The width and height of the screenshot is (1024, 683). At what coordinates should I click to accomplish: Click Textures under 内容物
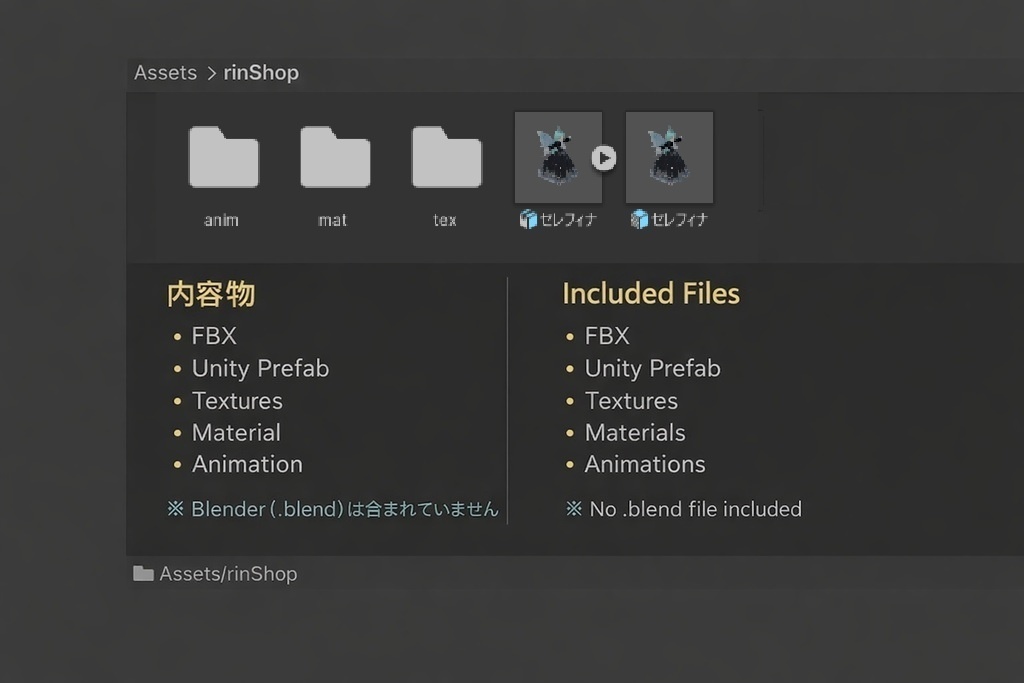(237, 400)
